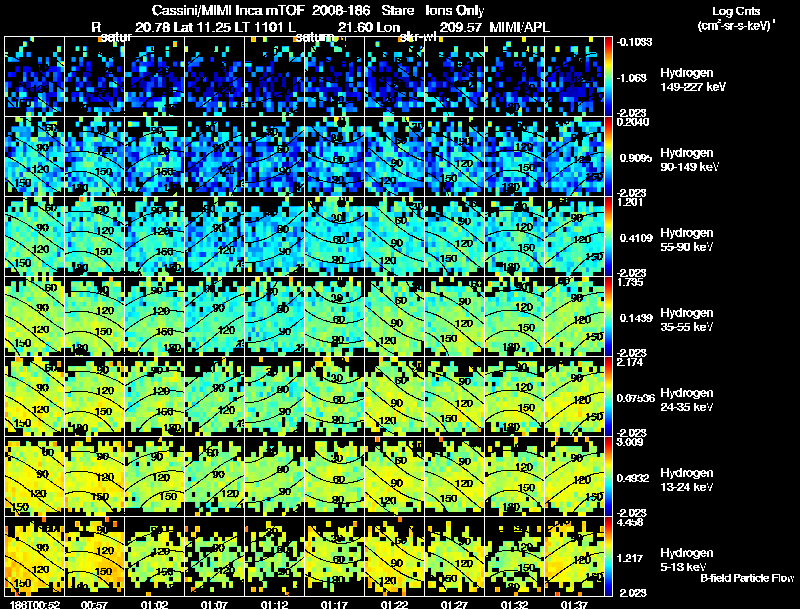Open the 35-55 keV panel at 01:32
The image size is (800, 609).
point(514,316)
